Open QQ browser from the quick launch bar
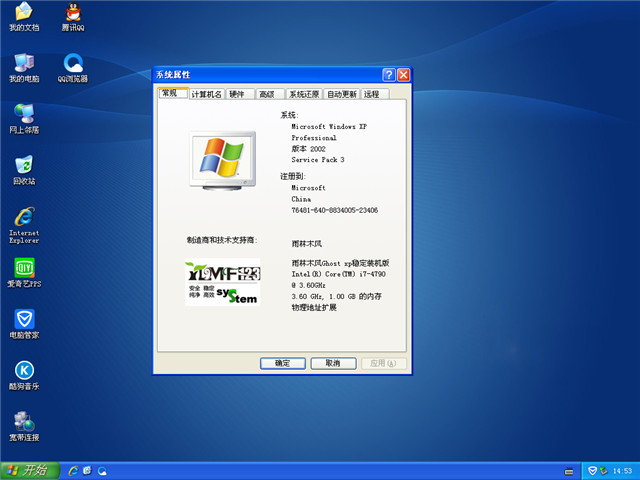Screen dimensions: 640x480 [x=102, y=471]
